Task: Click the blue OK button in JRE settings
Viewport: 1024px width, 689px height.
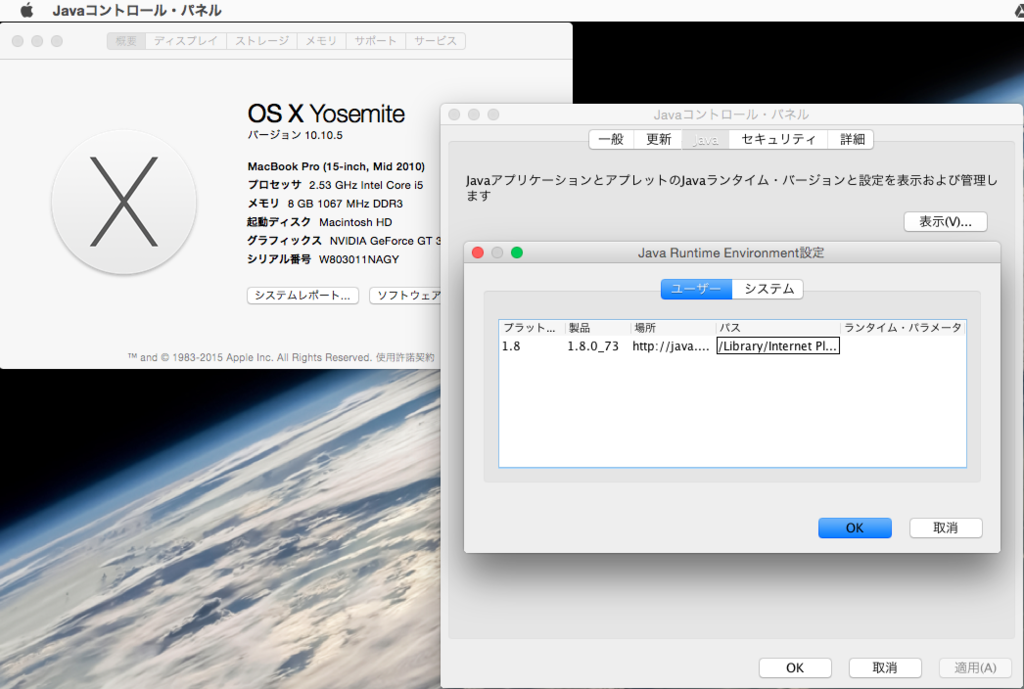Action: coord(855,528)
